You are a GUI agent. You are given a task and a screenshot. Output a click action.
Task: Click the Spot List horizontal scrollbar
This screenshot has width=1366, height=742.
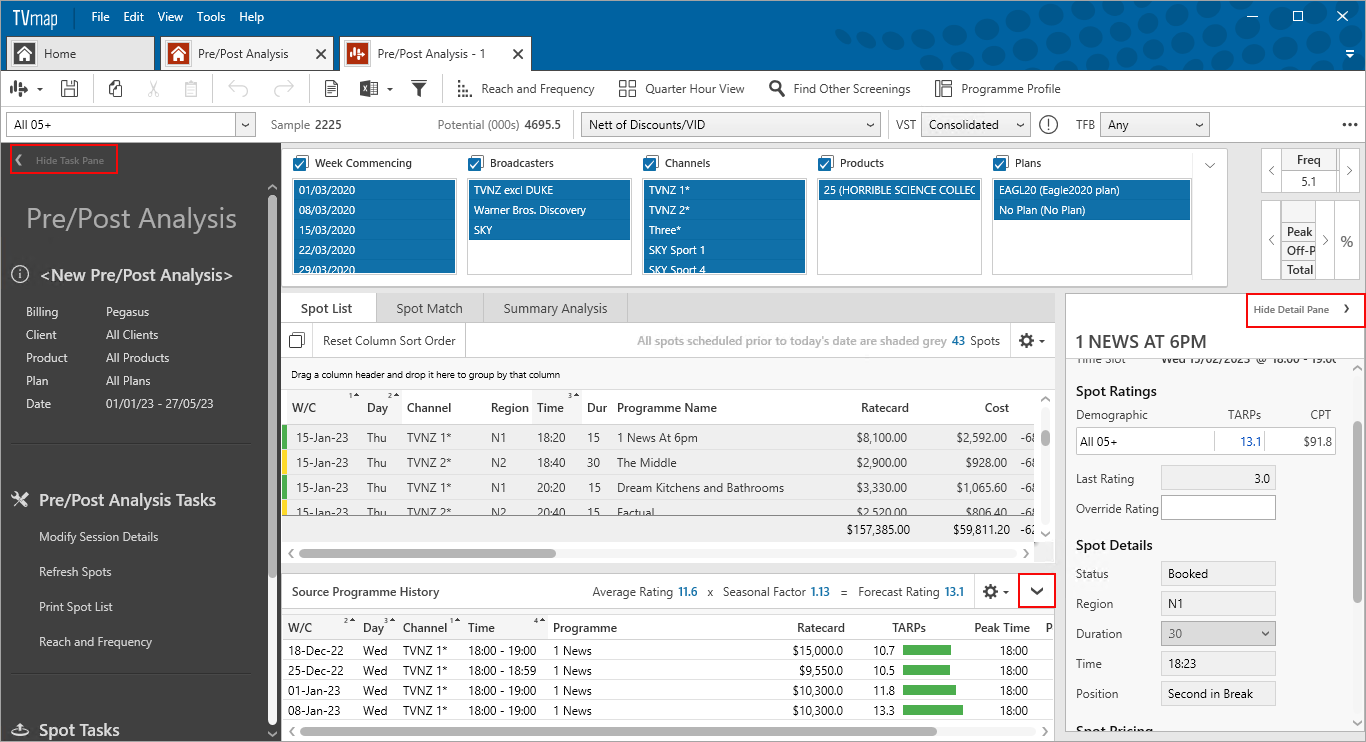click(427, 553)
